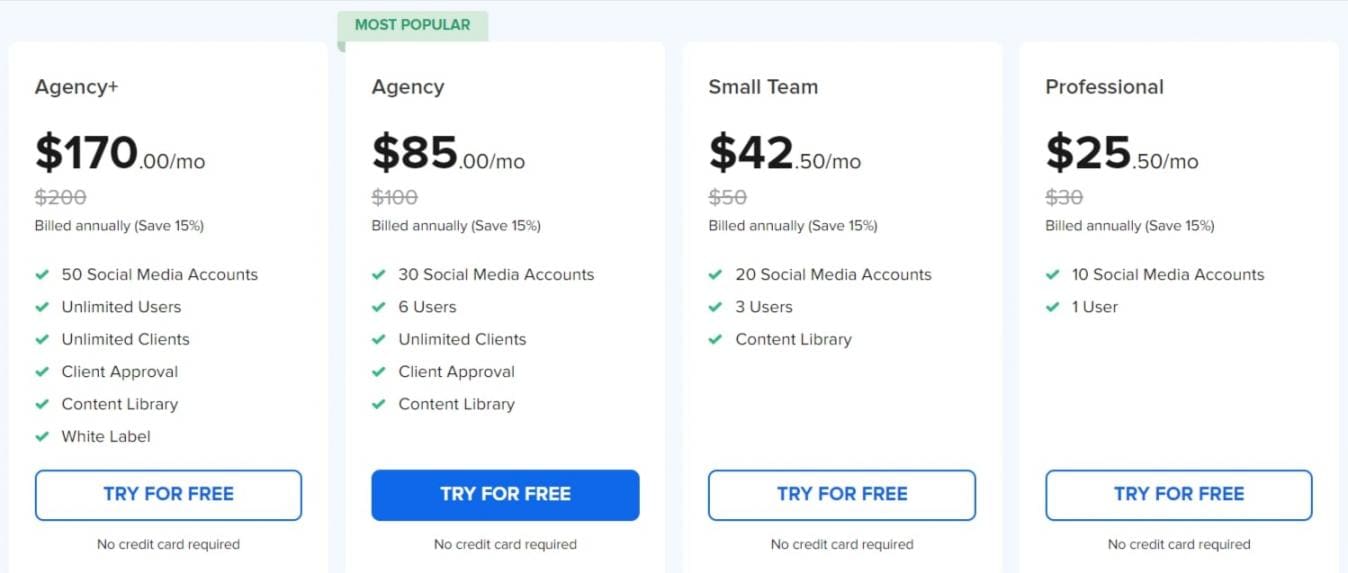Image resolution: width=1348 pixels, height=573 pixels.
Task: Click checkmark next to 3 Users
Action: click(715, 307)
